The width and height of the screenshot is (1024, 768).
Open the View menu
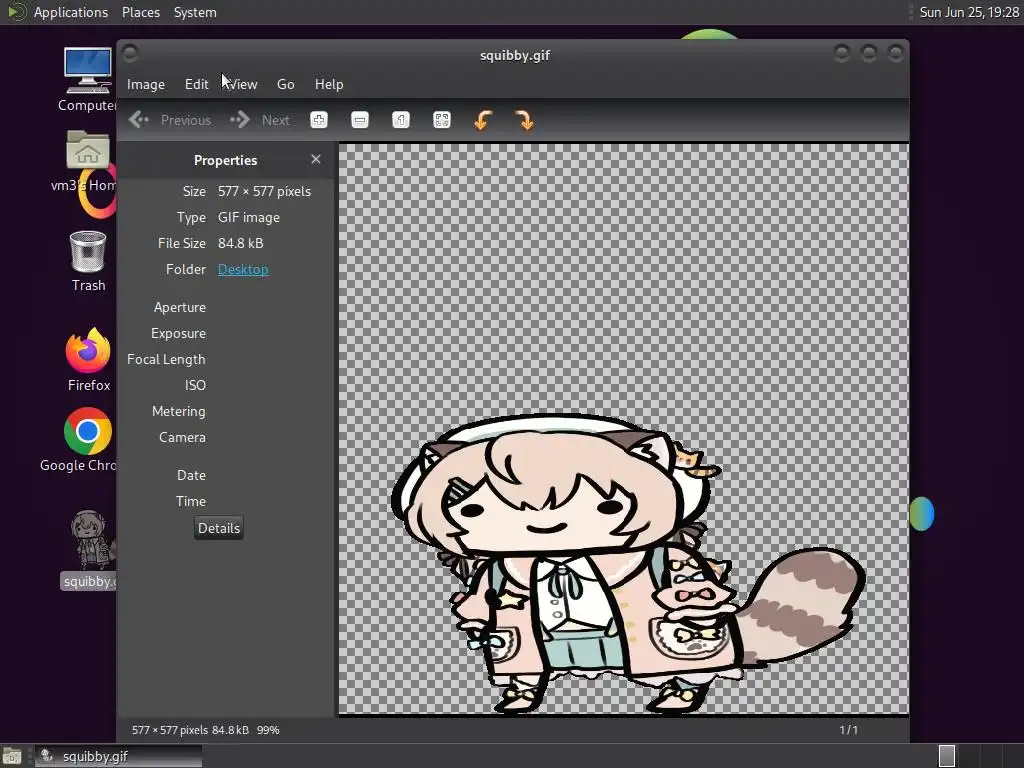[243, 84]
